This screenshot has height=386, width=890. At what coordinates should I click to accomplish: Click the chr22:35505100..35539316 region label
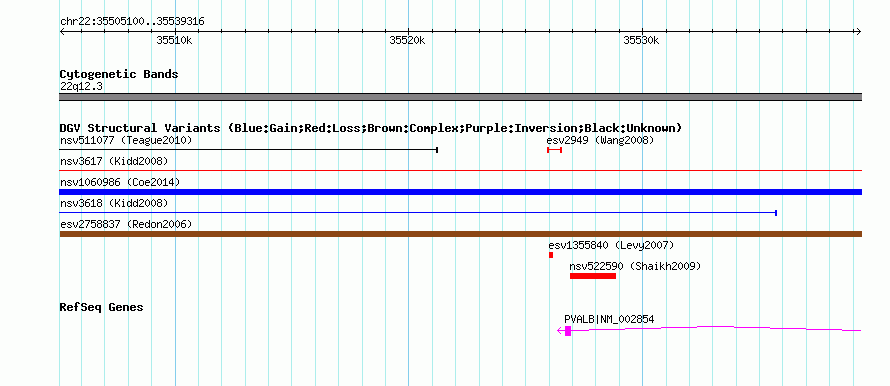click(132, 22)
